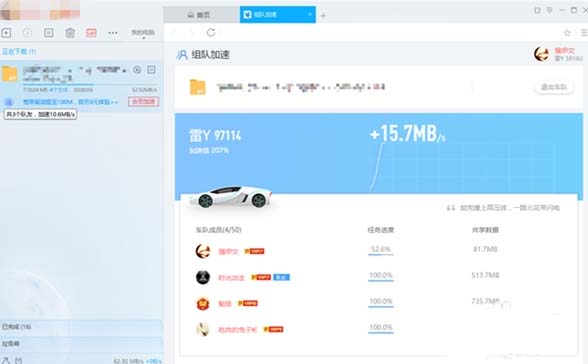Click the 组队加速 page heading icon
The image size is (588, 364).
pos(182,55)
